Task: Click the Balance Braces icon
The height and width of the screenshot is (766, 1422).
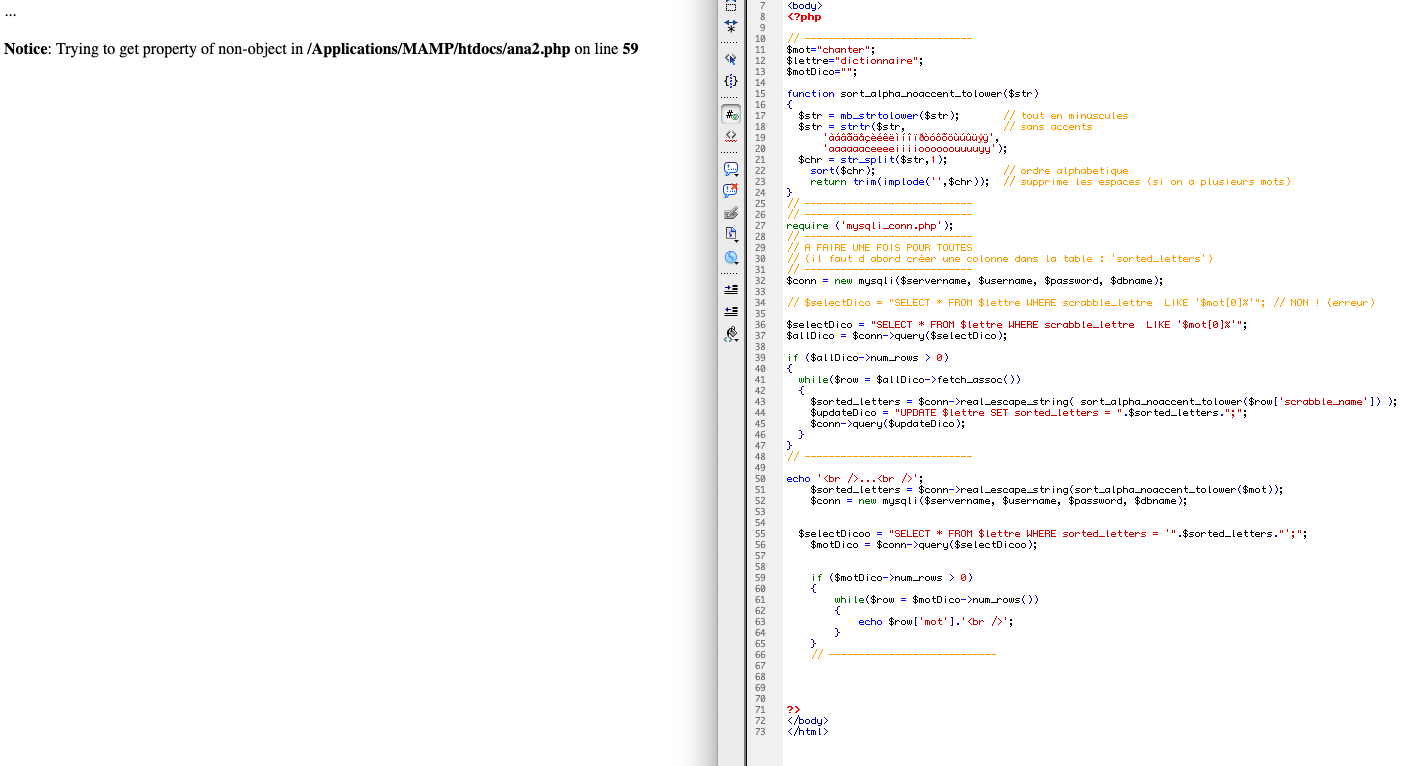Action: coord(731,80)
